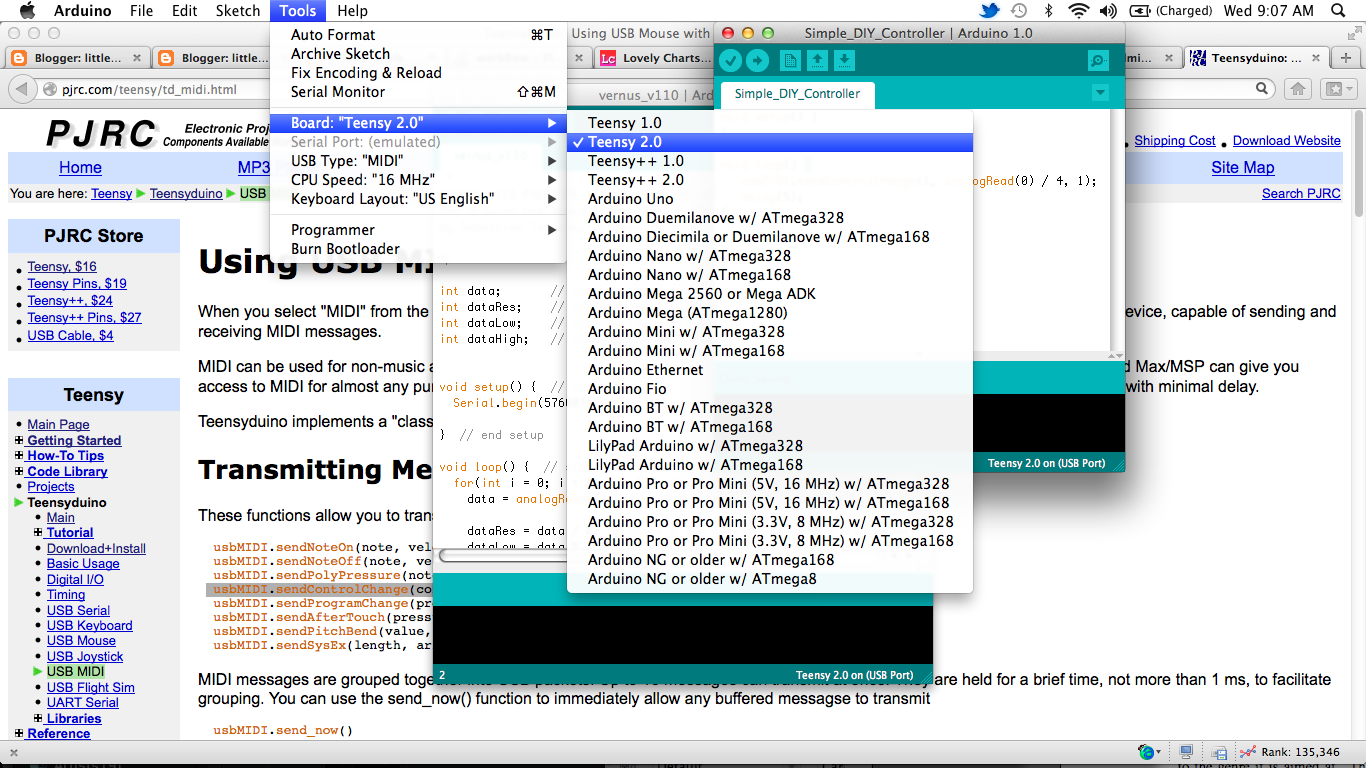Click the battery icon in menu bar
Screen dimensions: 1366x768
click(x=1139, y=11)
